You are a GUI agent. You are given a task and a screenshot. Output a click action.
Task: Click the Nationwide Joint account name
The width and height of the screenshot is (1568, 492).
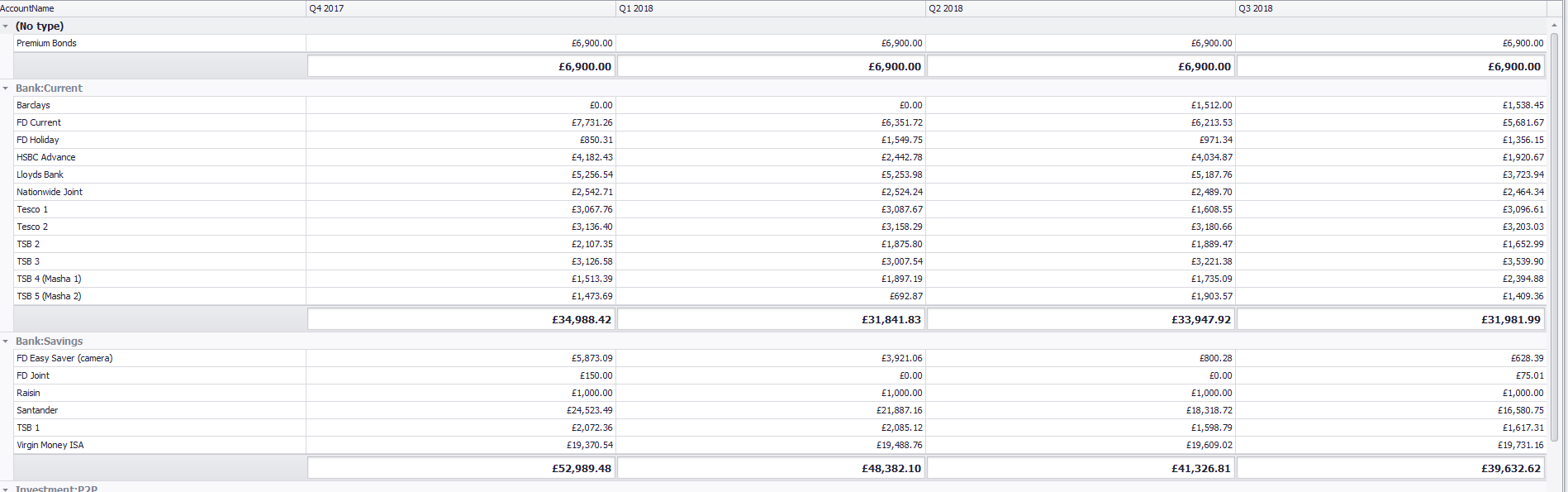[x=50, y=192]
